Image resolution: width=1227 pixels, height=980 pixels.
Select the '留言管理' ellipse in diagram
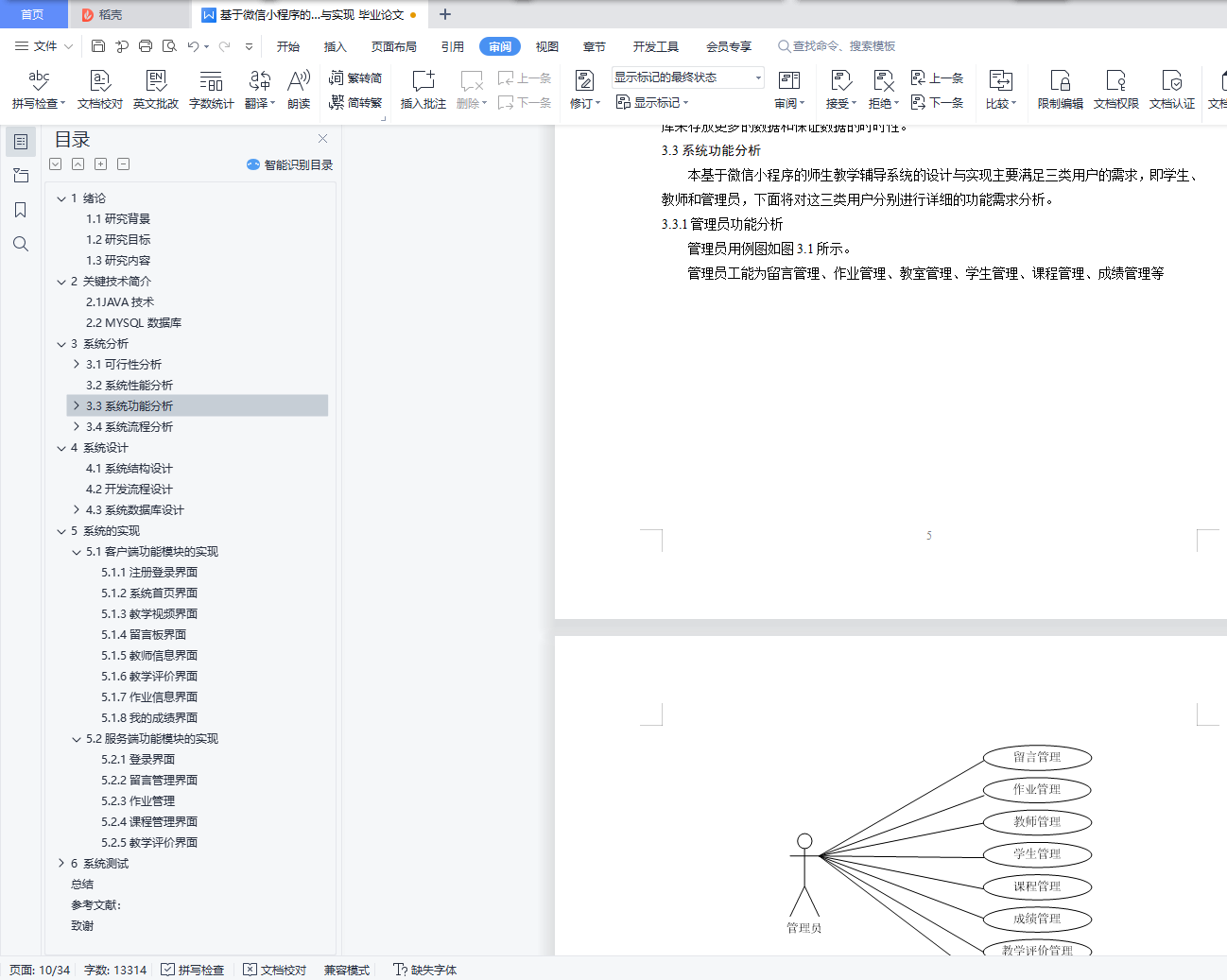coord(1037,757)
